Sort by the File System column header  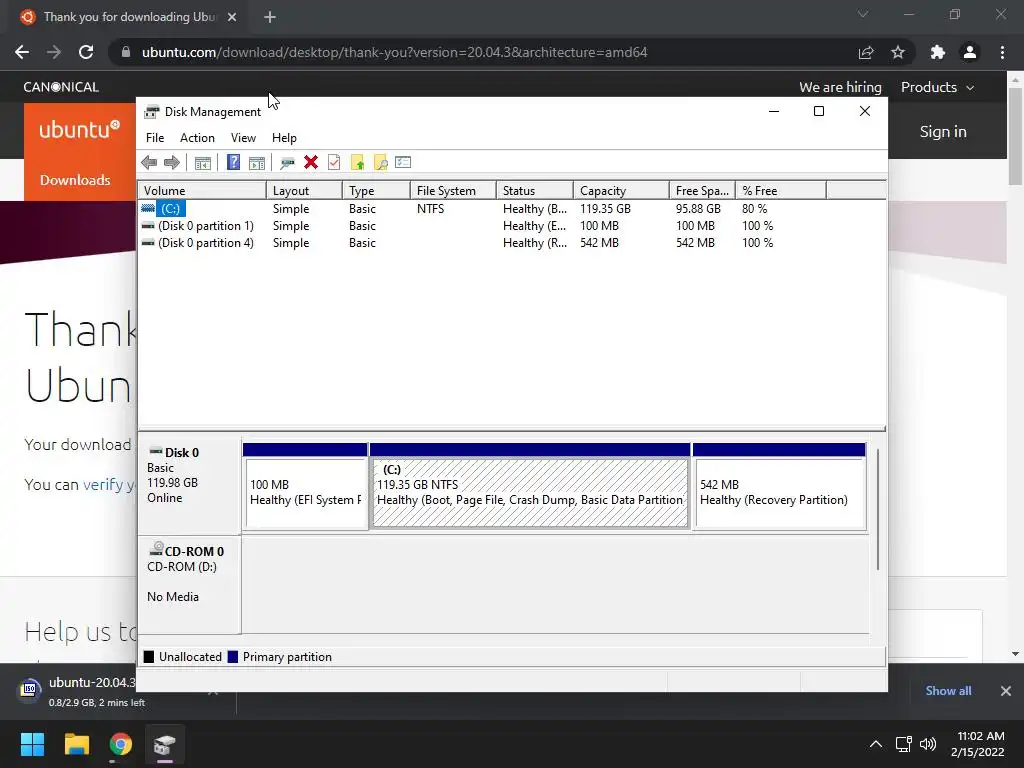pos(453,191)
